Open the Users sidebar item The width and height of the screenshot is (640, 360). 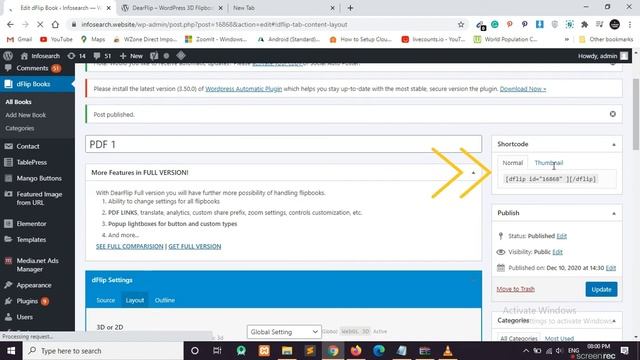[x=24, y=317]
